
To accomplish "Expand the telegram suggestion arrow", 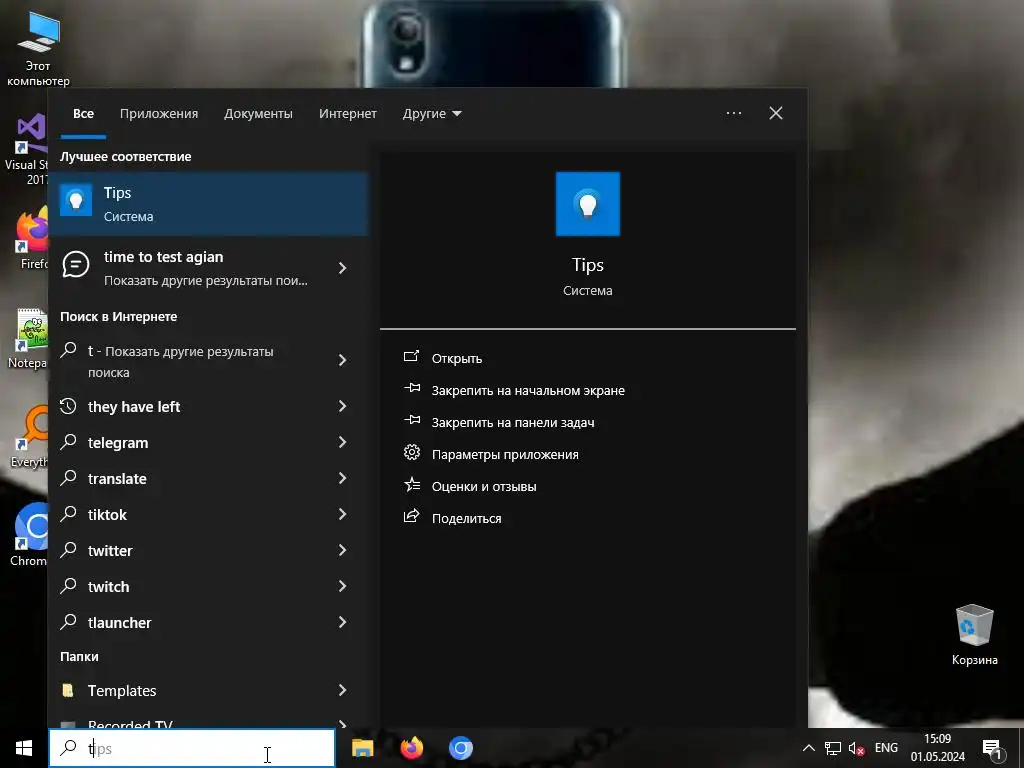I will (x=342, y=442).
